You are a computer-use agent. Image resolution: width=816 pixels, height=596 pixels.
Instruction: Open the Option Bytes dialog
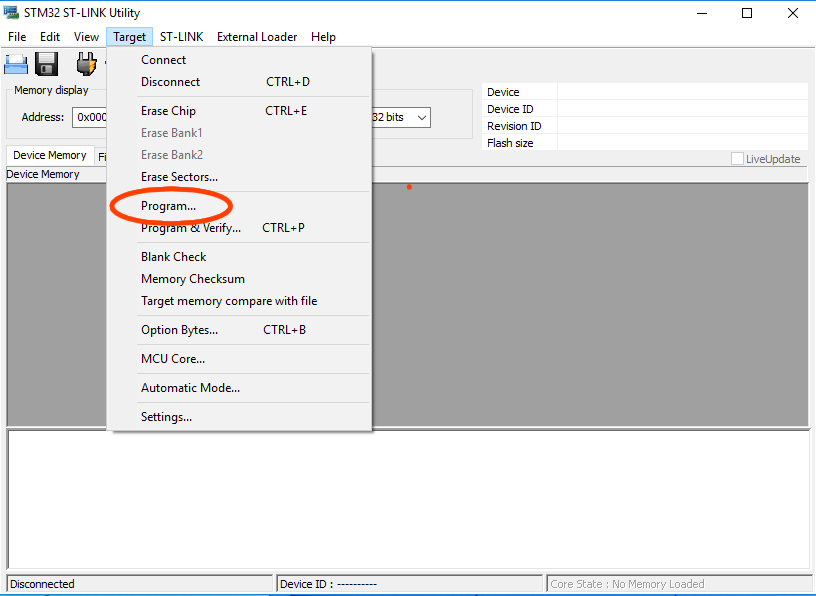coord(179,329)
